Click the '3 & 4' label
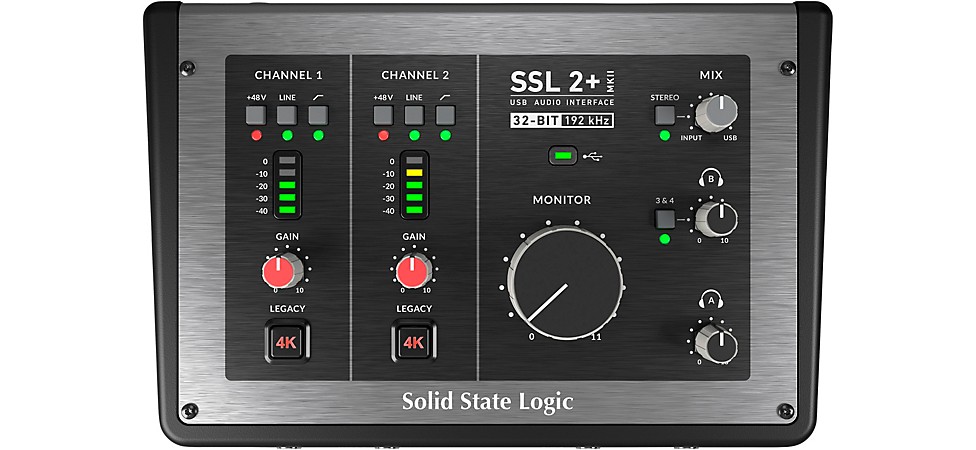Image resolution: width=976 pixels, height=450 pixels. point(665,201)
